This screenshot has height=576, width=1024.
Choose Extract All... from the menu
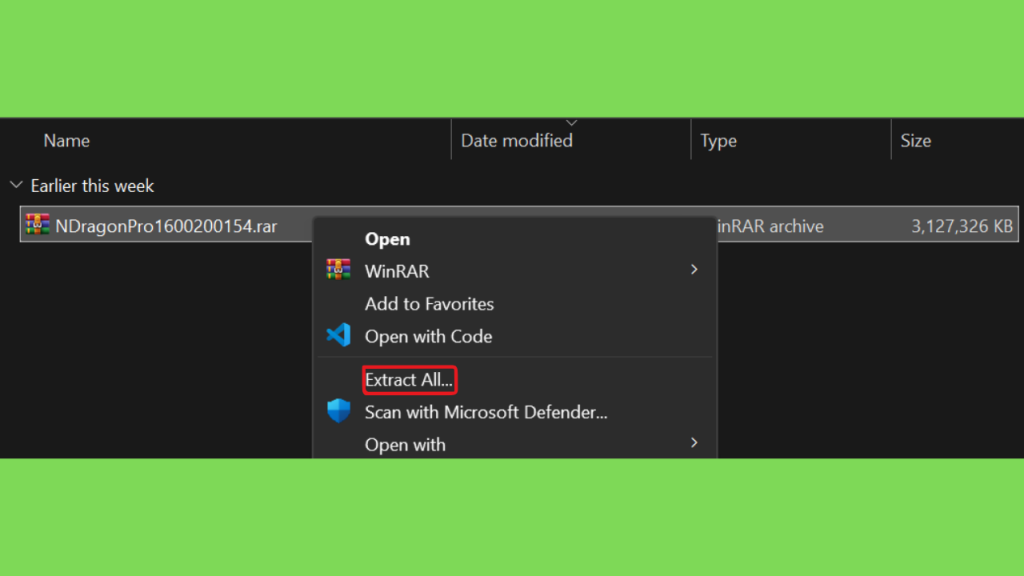coord(409,380)
